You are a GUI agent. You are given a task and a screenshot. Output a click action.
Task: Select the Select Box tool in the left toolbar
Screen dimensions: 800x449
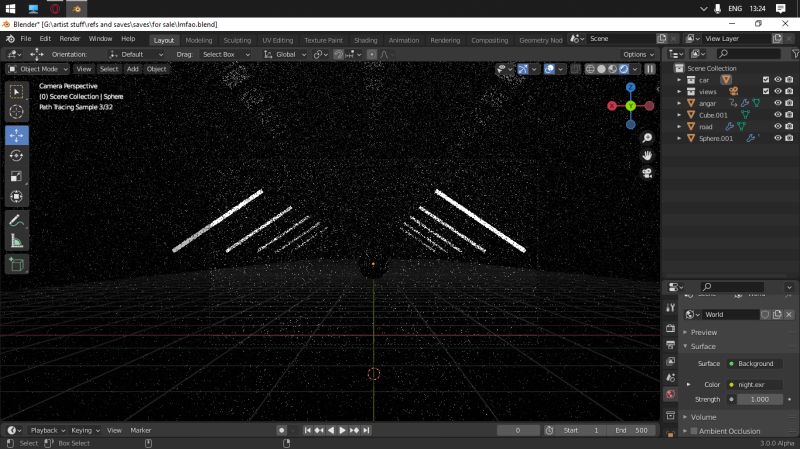16,92
